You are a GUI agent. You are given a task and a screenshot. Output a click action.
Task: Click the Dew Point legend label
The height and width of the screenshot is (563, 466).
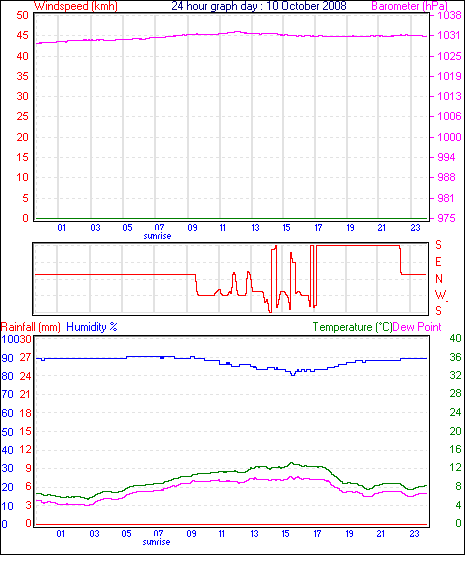pos(417,327)
